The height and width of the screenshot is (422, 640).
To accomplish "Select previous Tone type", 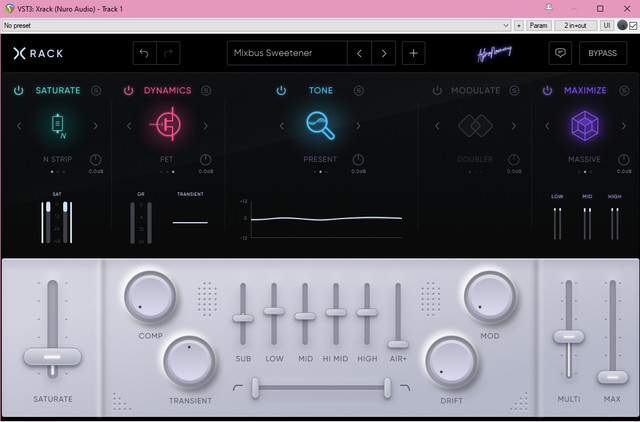I will click(282, 126).
